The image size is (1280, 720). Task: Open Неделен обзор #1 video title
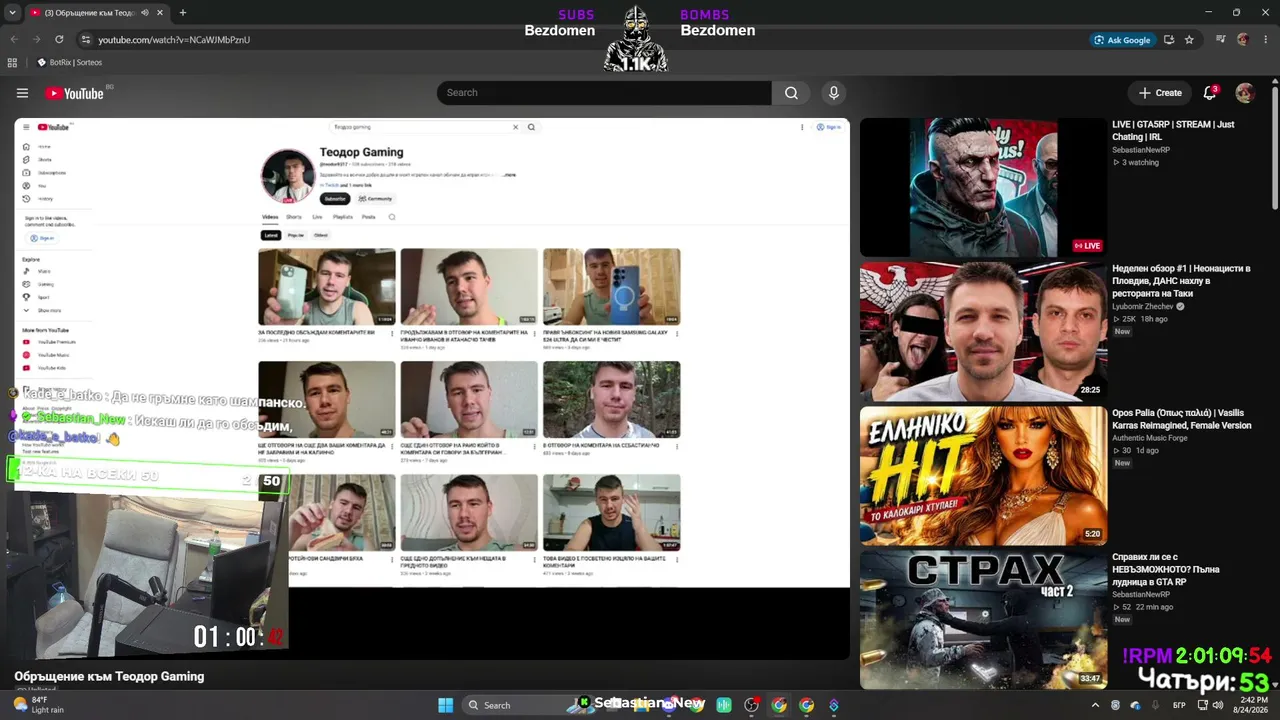click(x=1181, y=281)
